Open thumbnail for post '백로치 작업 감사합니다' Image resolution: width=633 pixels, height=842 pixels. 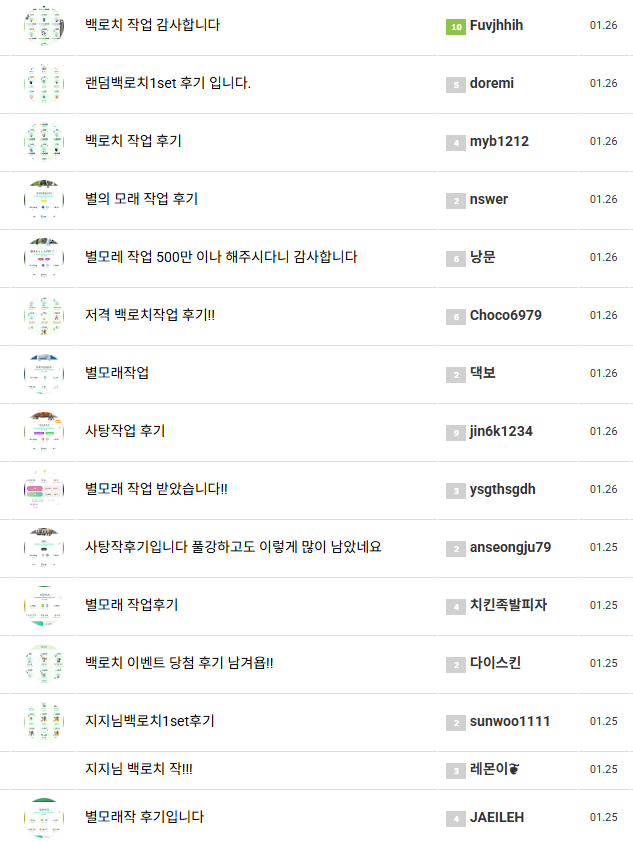(x=43, y=25)
